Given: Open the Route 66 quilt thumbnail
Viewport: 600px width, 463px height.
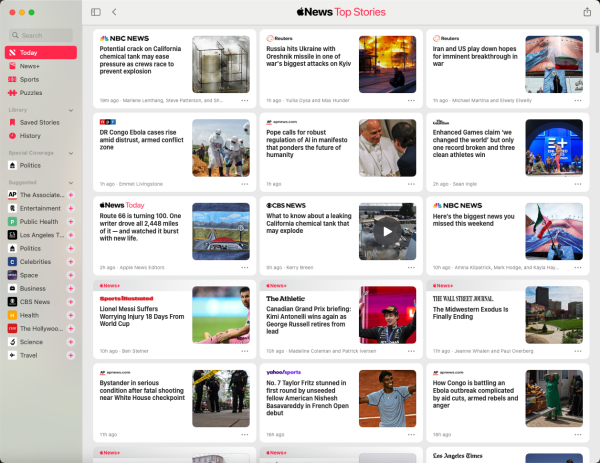Looking at the screenshot, I should point(221,232).
